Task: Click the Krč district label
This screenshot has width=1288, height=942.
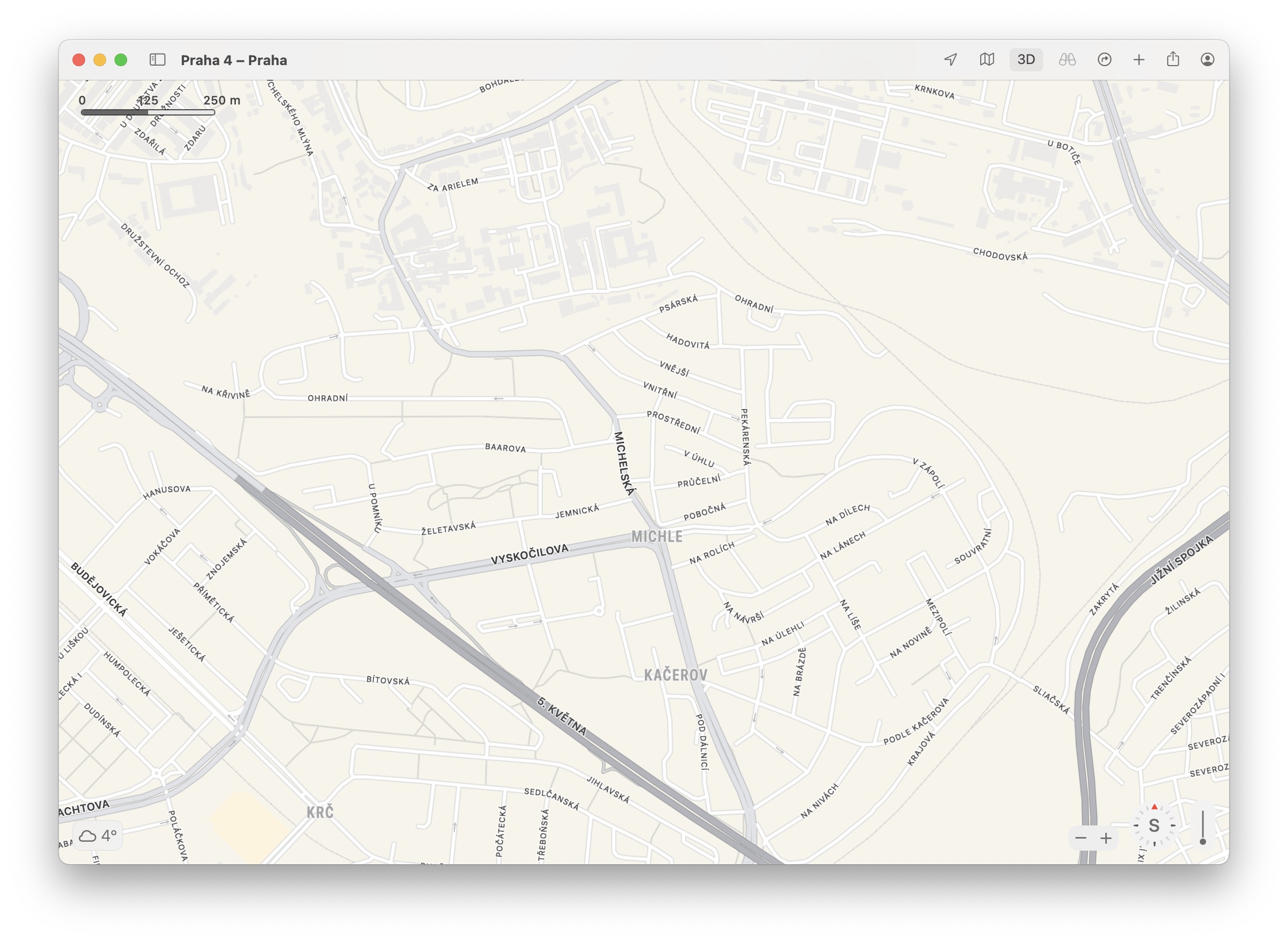Action: coord(319,812)
